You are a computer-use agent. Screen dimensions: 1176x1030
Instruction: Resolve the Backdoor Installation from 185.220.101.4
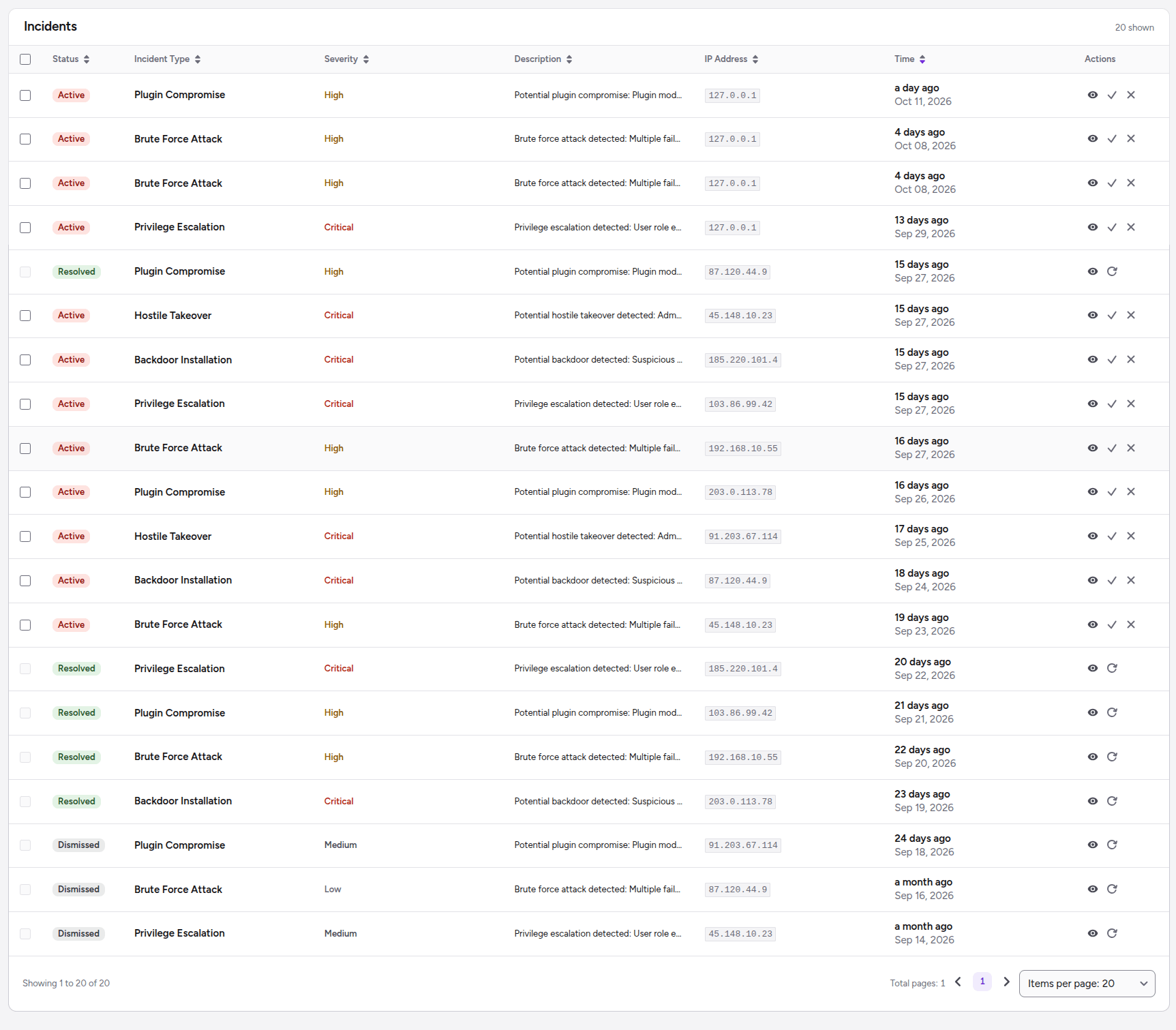[x=1112, y=359]
